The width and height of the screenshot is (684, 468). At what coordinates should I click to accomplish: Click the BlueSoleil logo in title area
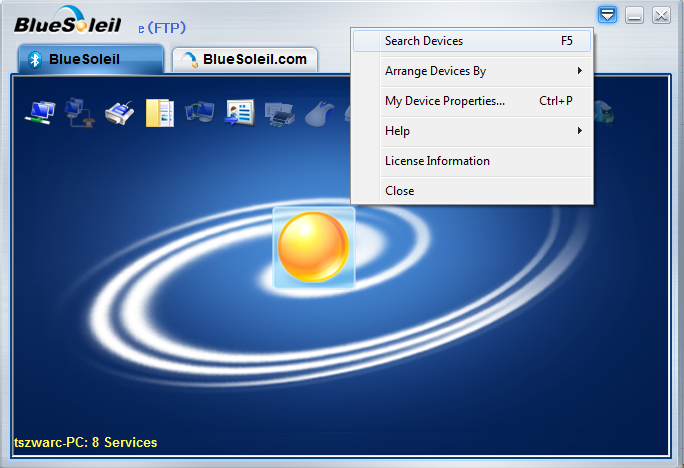(68, 20)
